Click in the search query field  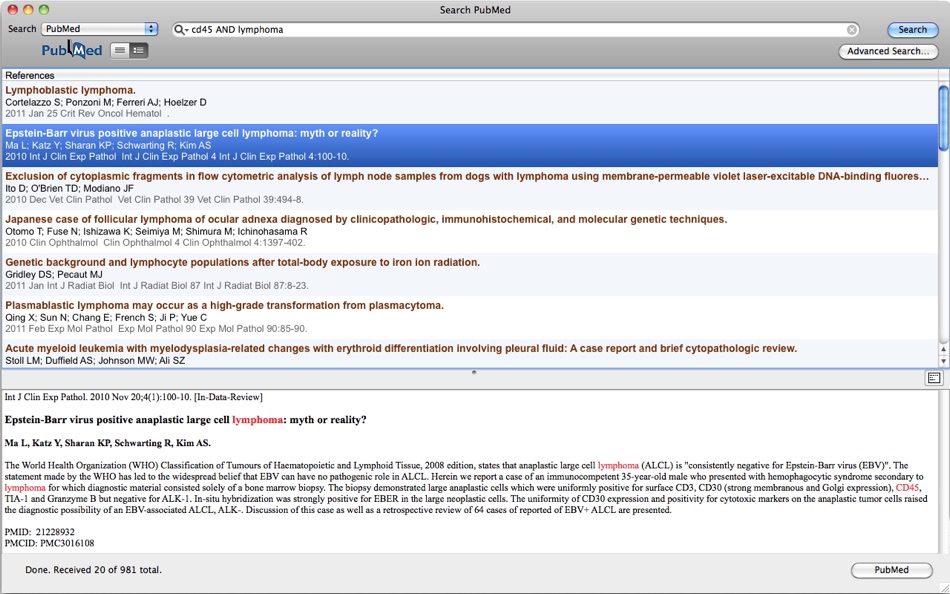(515, 29)
